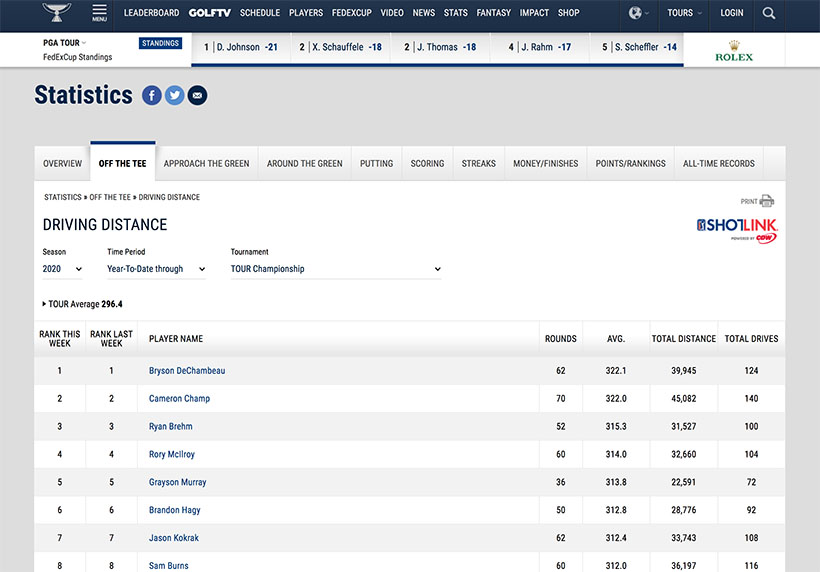Open the hamburger Menu icon
Screen dimensions: 820x572
(x=99, y=13)
